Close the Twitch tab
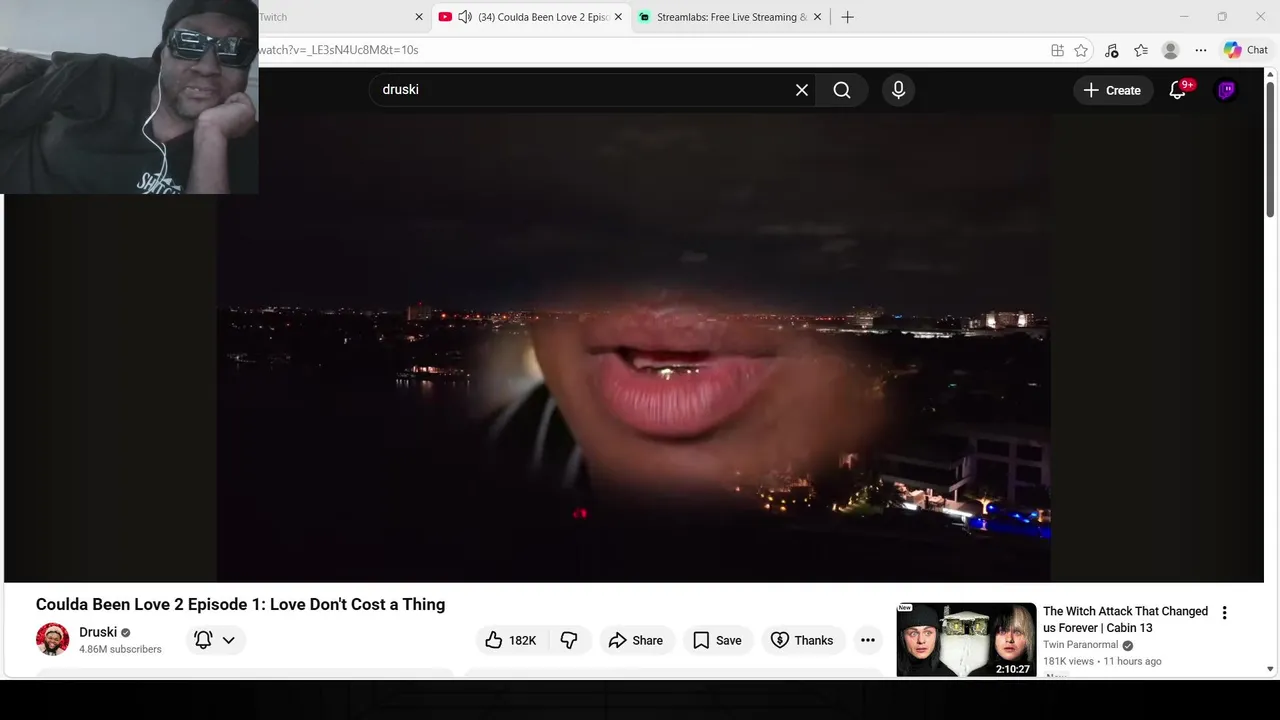Screen dimensions: 1280x720 419,17
